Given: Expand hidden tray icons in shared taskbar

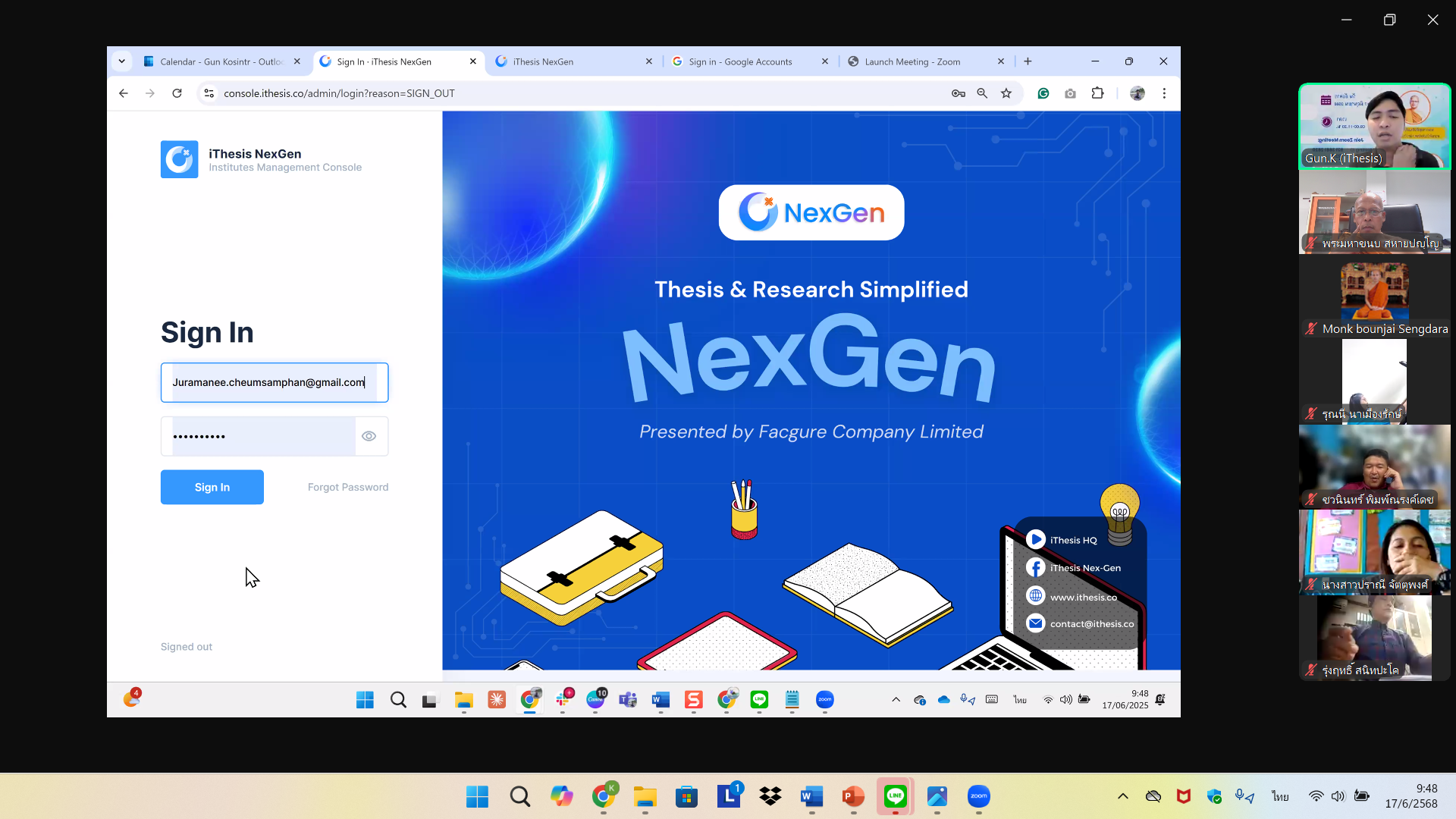Looking at the screenshot, I should (896, 700).
